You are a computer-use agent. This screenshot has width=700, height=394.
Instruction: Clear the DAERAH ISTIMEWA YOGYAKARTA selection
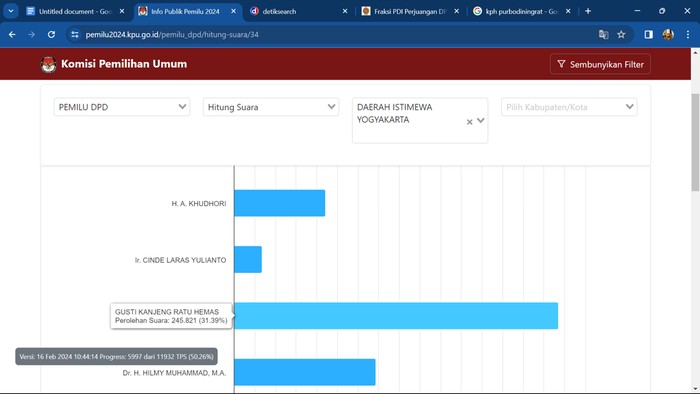[x=469, y=122]
